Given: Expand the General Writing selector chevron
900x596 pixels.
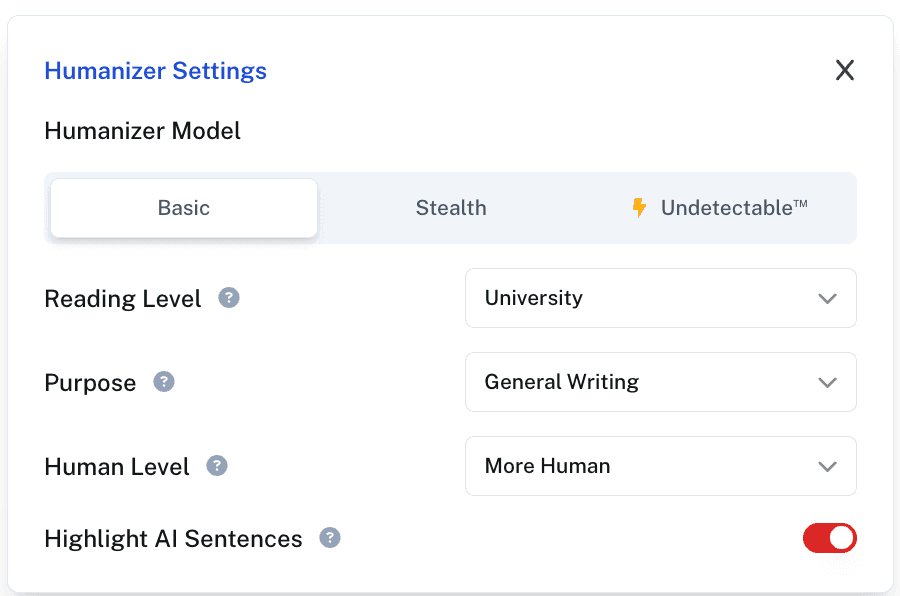Looking at the screenshot, I should point(827,382).
